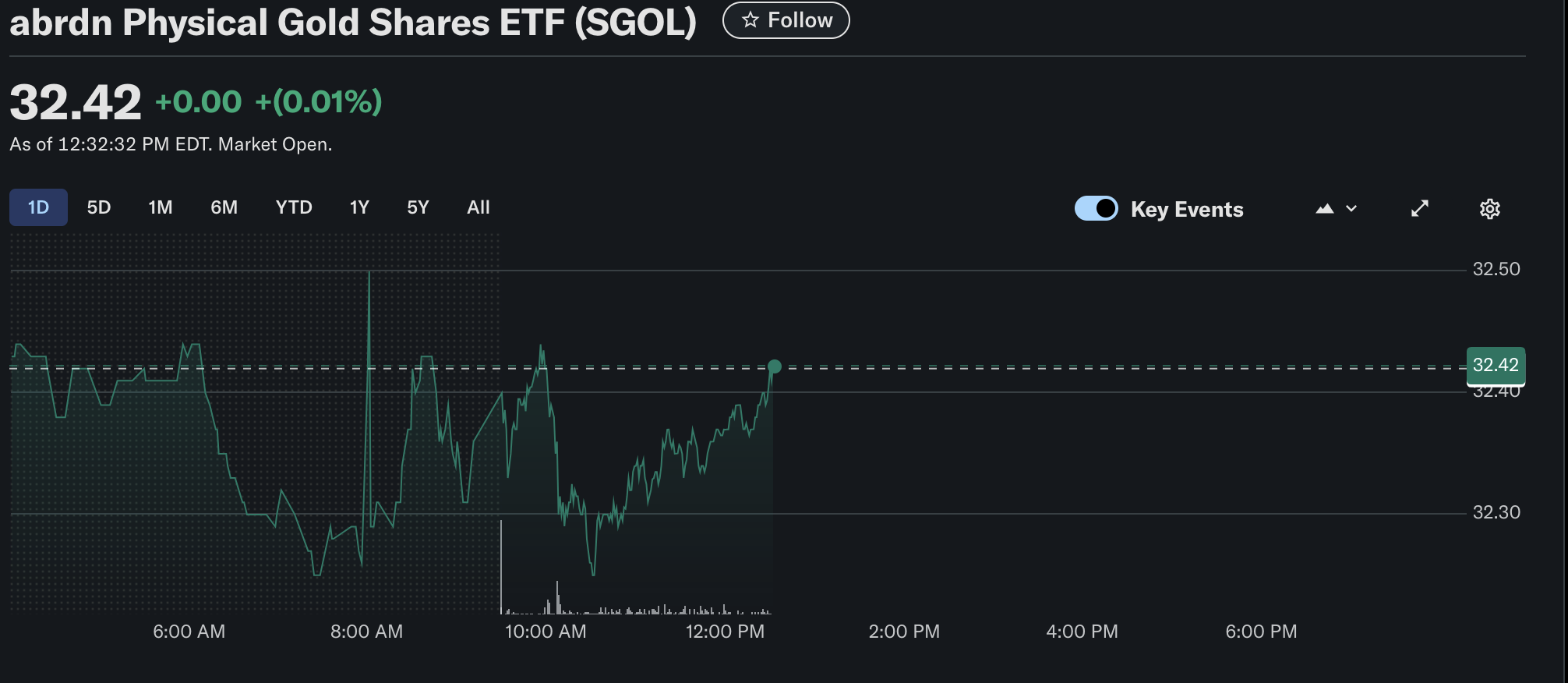This screenshot has width=1568, height=683.
Task: Click the abrdn Physical Gold Shares ETF title
Action: click(353, 22)
